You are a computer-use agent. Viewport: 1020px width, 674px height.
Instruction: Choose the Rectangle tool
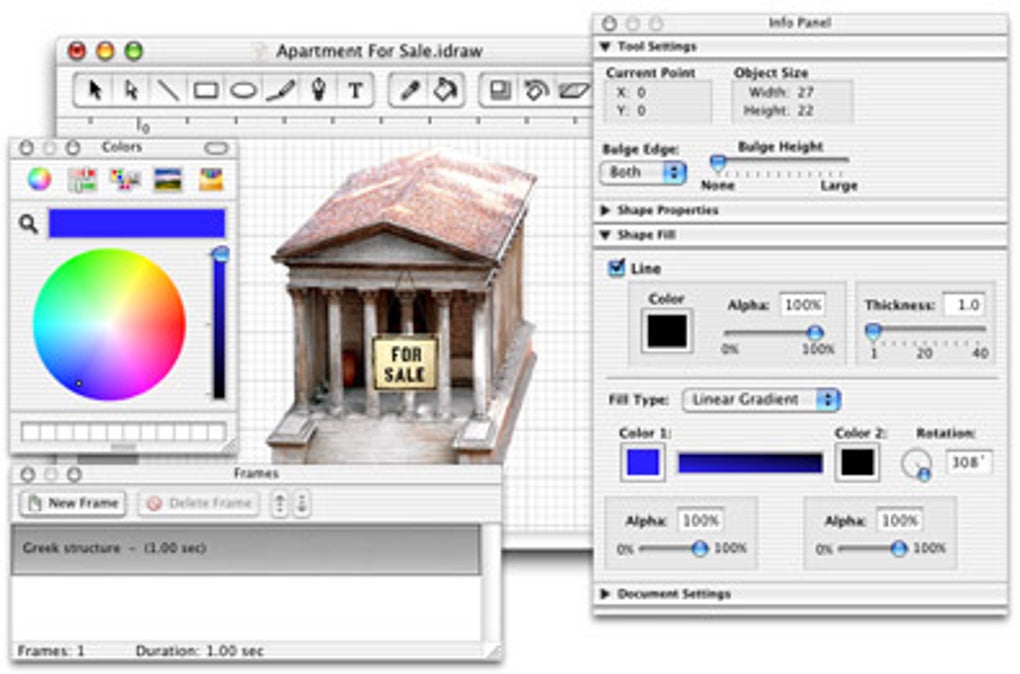click(x=206, y=90)
